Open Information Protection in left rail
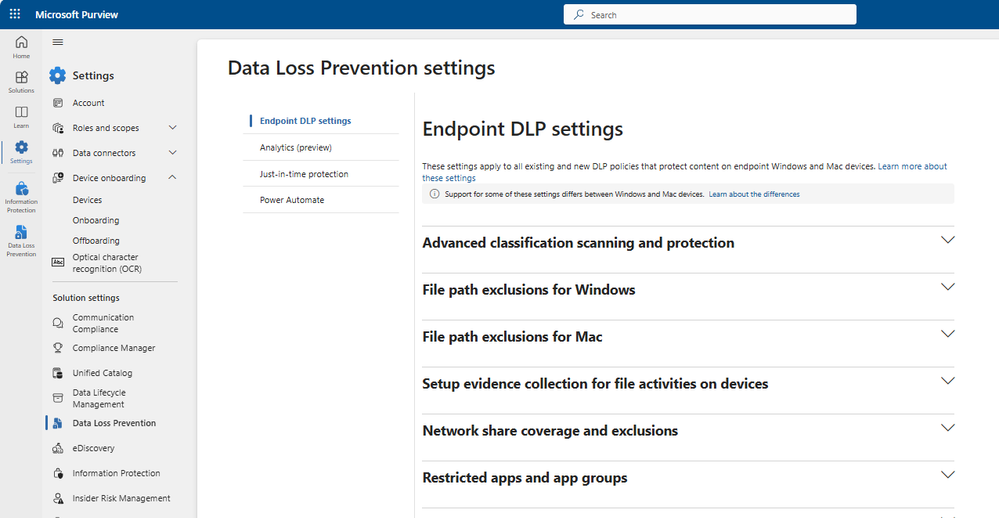999x518 pixels. tap(21, 197)
